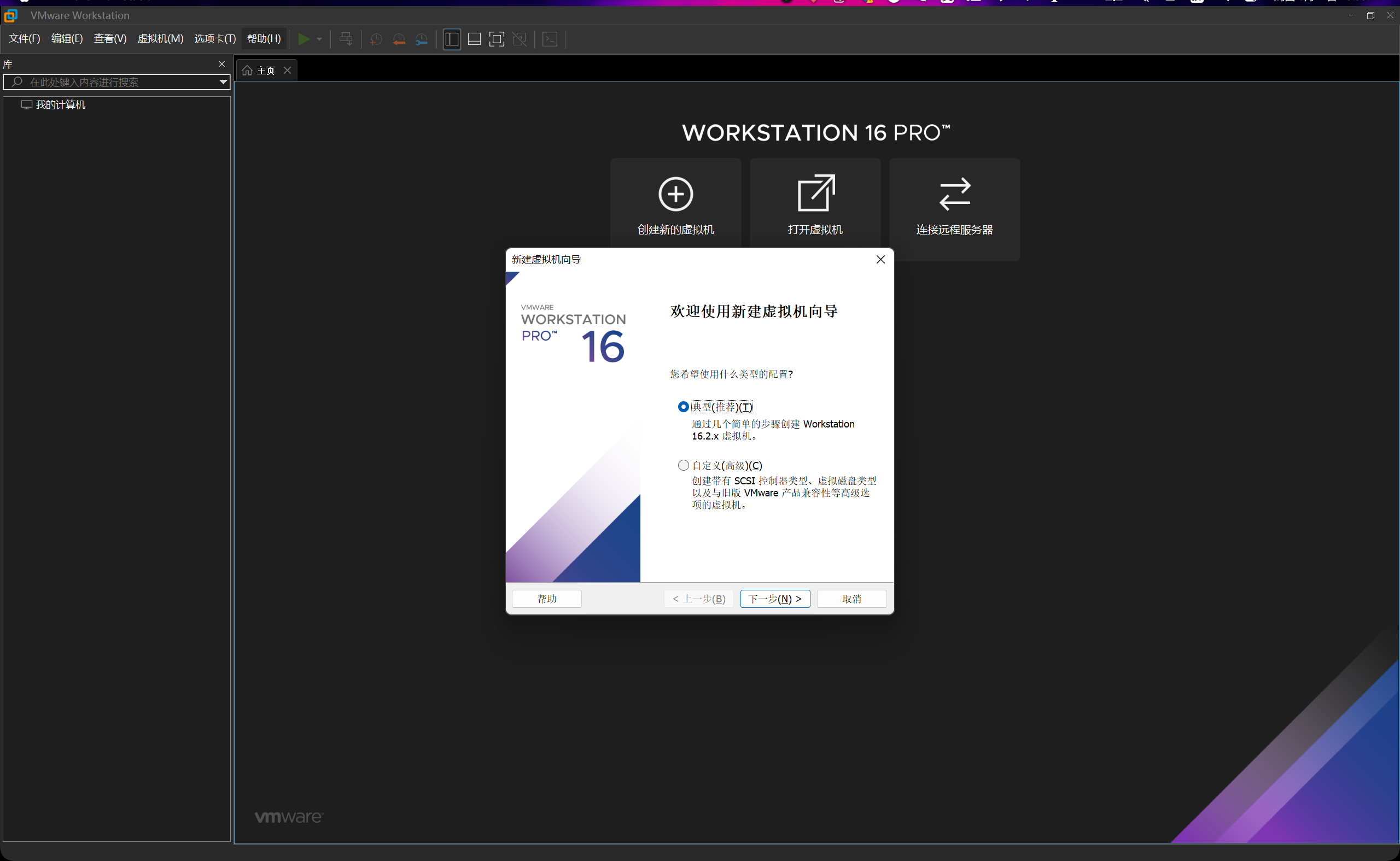This screenshot has height=861, width=1400.
Task: Click the vmware logo at bottom left
Action: [289, 817]
